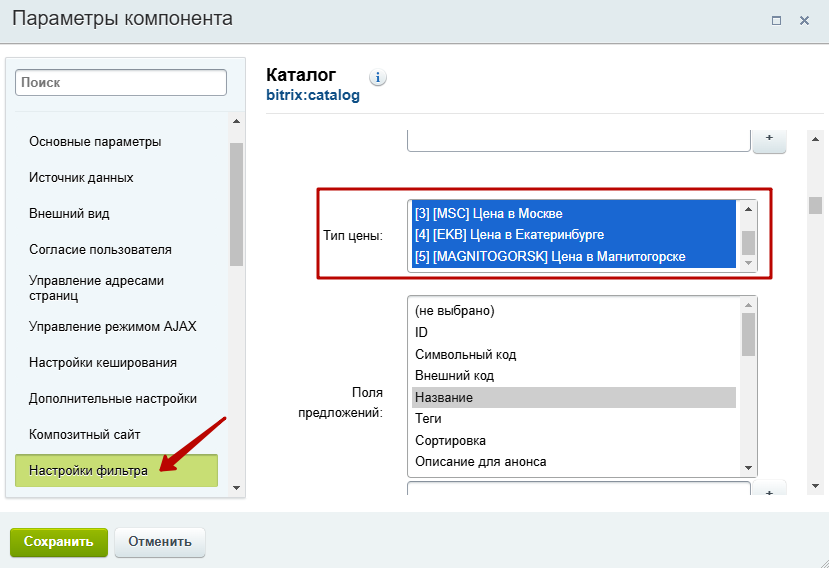829x568 pixels.
Task: Click the up arrow in the Тип цены list
Action: [748, 209]
